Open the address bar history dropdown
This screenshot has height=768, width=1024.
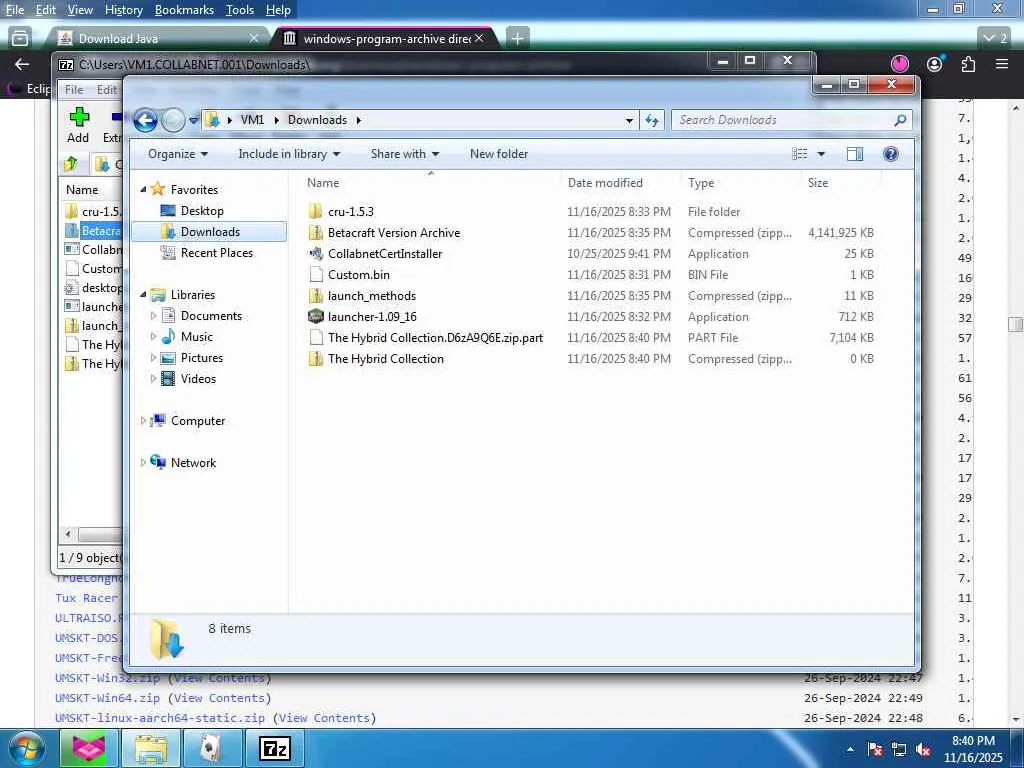(x=629, y=120)
